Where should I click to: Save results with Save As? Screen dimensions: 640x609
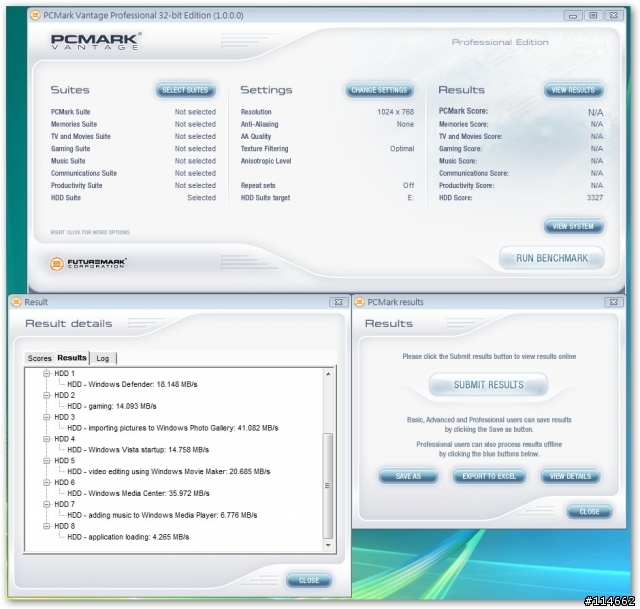click(x=408, y=476)
